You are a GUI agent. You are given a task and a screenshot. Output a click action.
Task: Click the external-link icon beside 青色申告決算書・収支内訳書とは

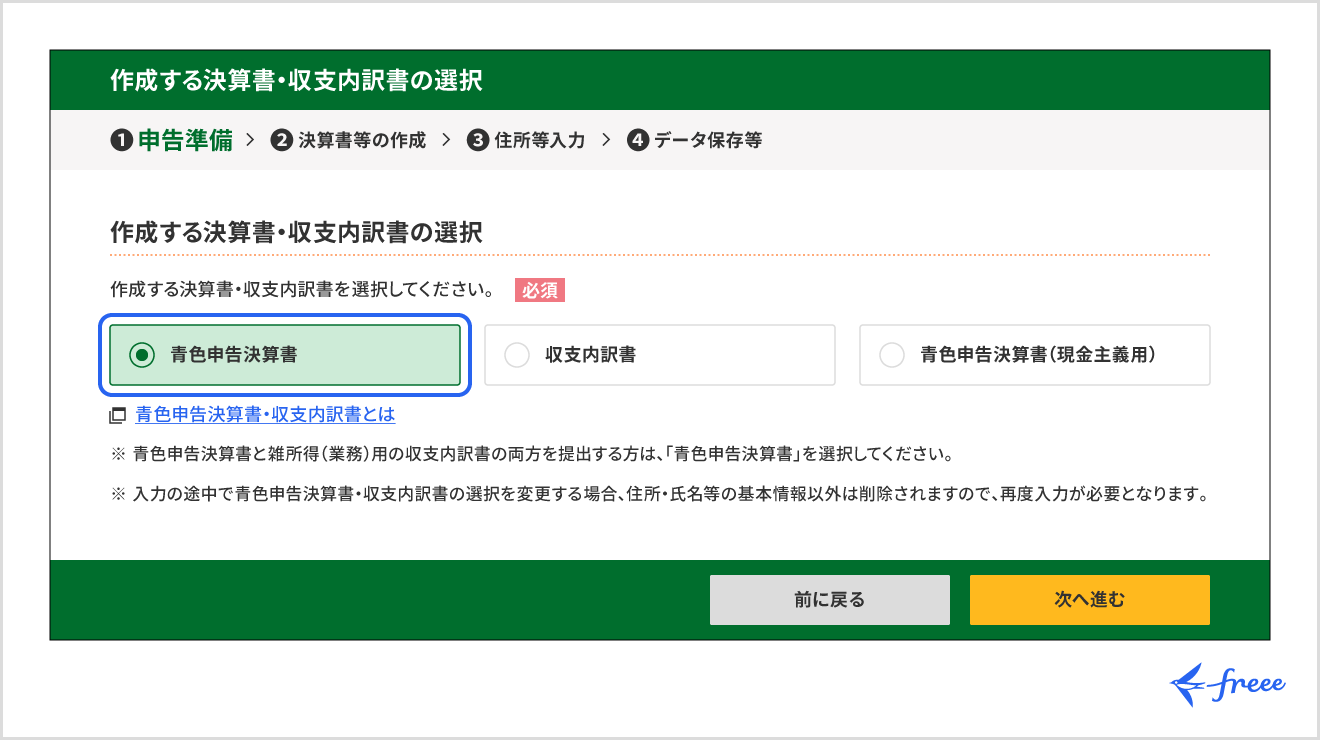click(117, 414)
